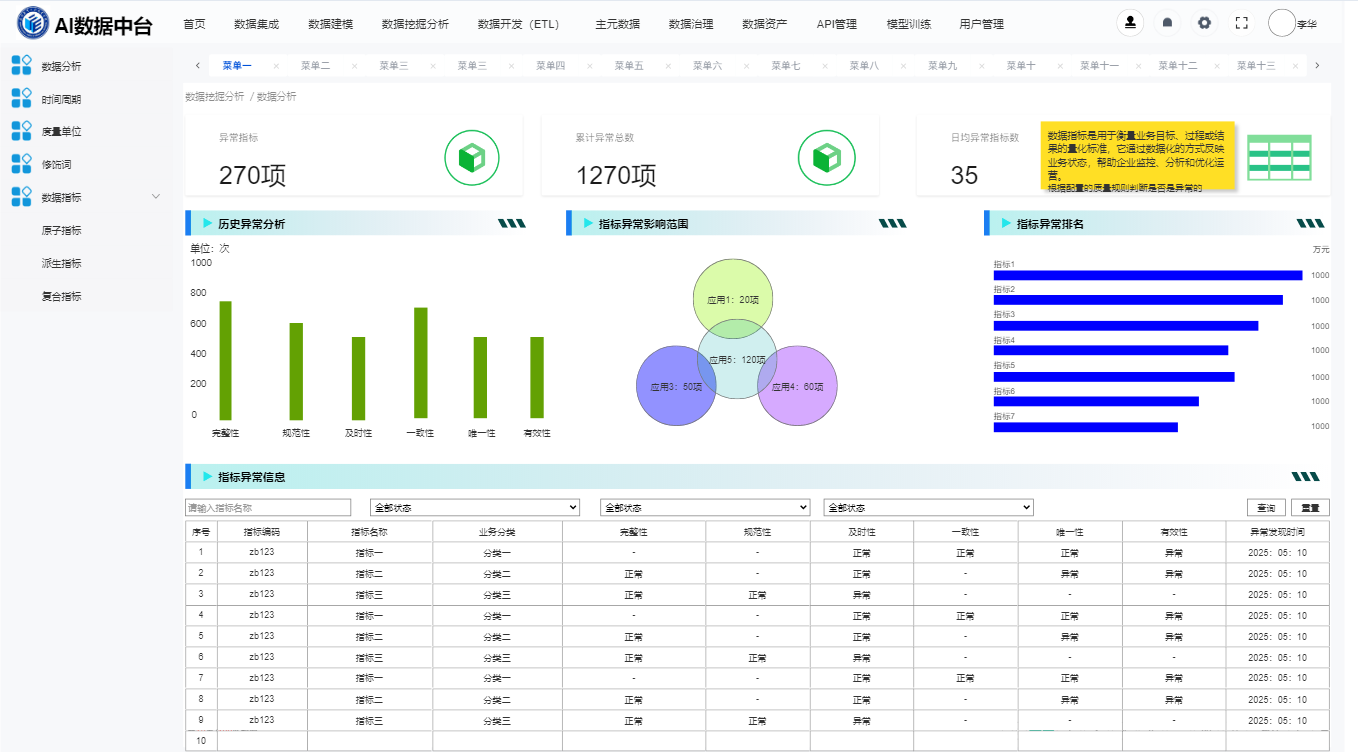Open 用户管理 in the top navigation

coord(981,24)
